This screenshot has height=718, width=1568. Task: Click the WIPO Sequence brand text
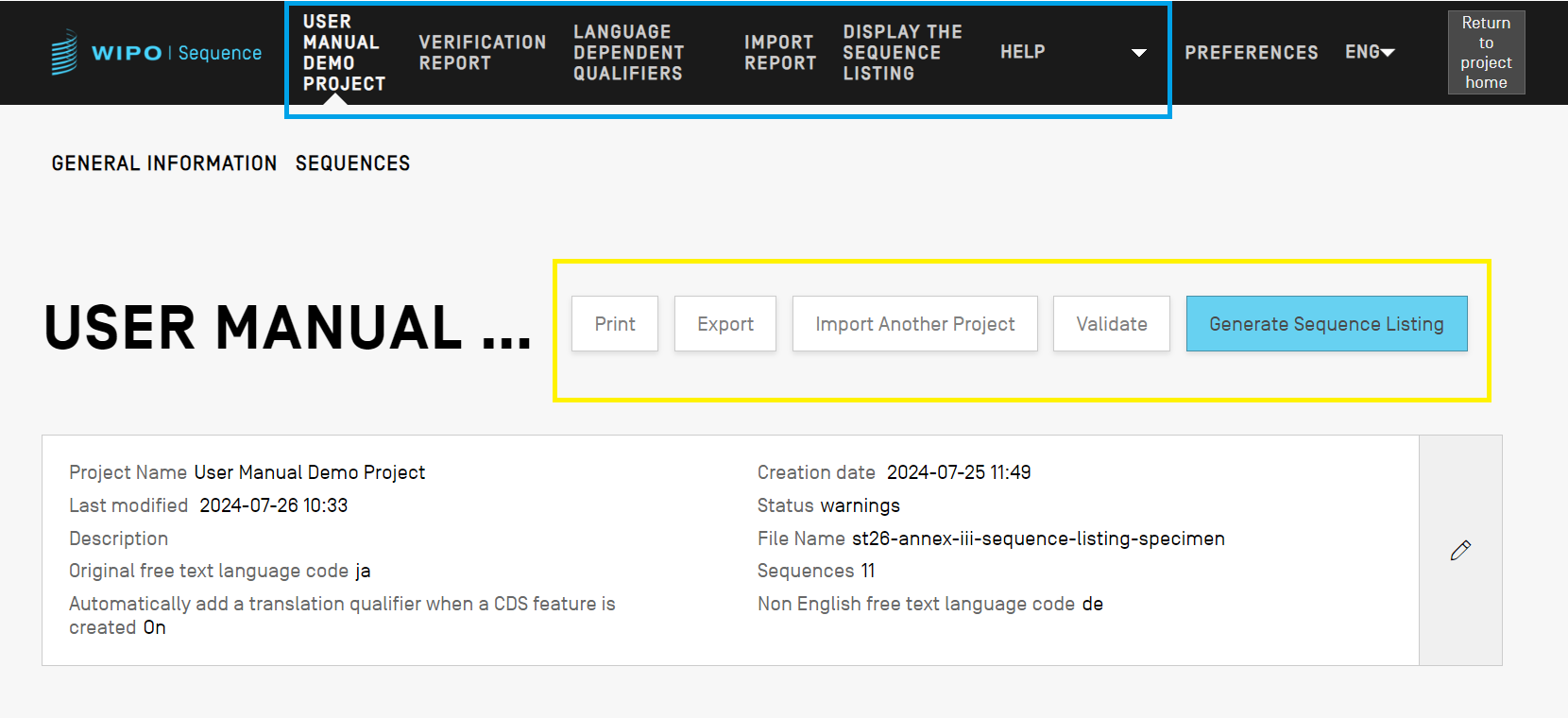point(177,53)
